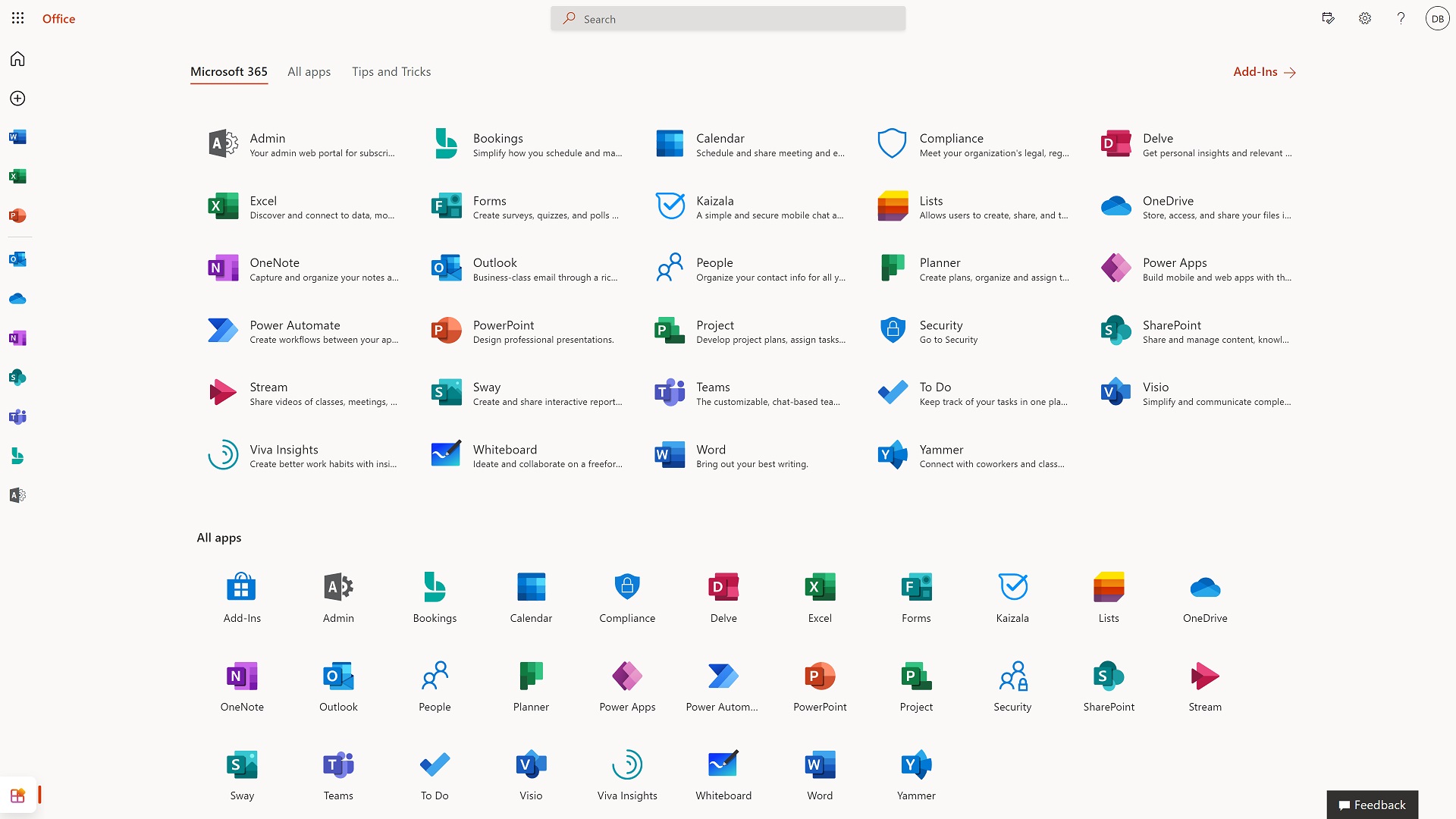Open Admin from the left sidebar
1456x819 pixels.
pos(17,495)
